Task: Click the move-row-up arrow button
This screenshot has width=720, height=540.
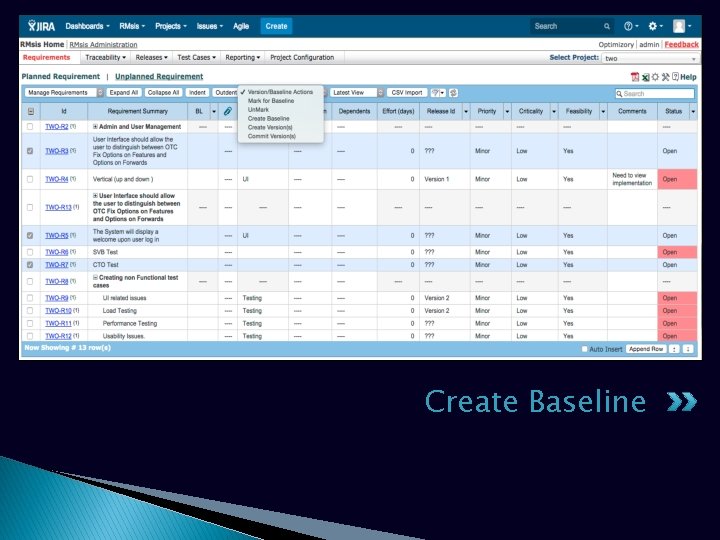Action: (x=674, y=349)
